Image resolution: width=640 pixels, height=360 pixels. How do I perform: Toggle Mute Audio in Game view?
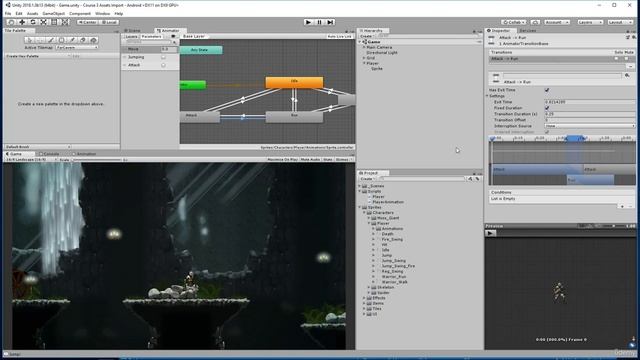point(310,160)
